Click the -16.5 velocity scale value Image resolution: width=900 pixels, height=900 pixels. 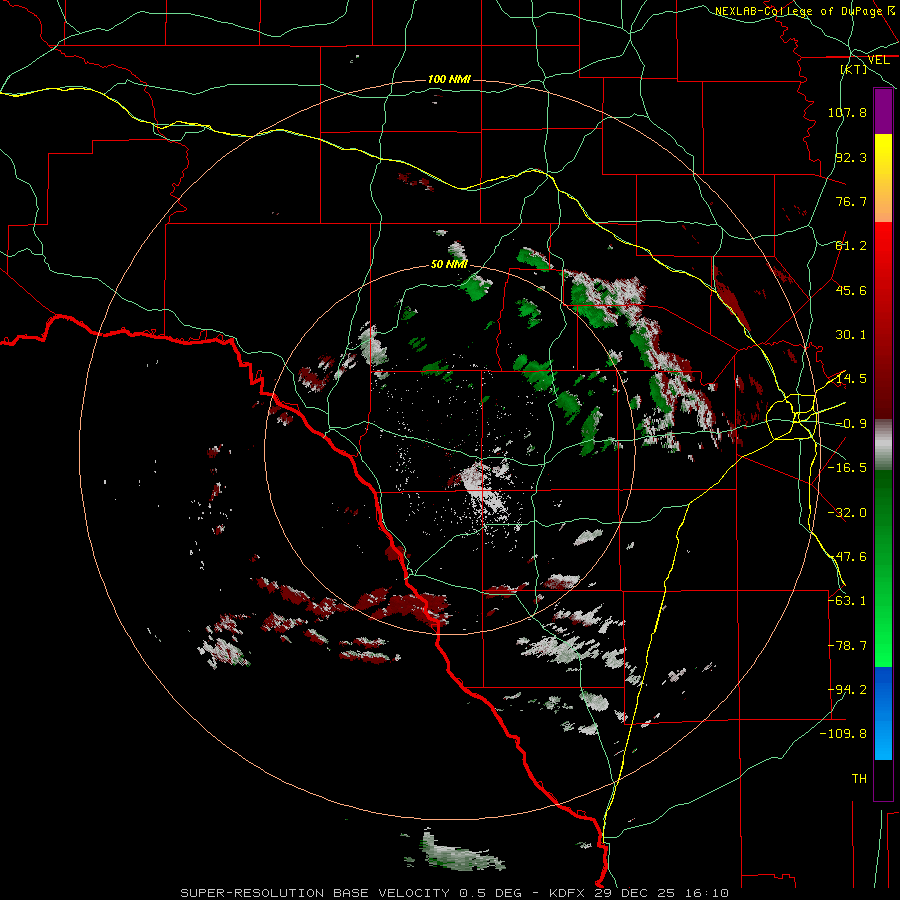pos(847,468)
